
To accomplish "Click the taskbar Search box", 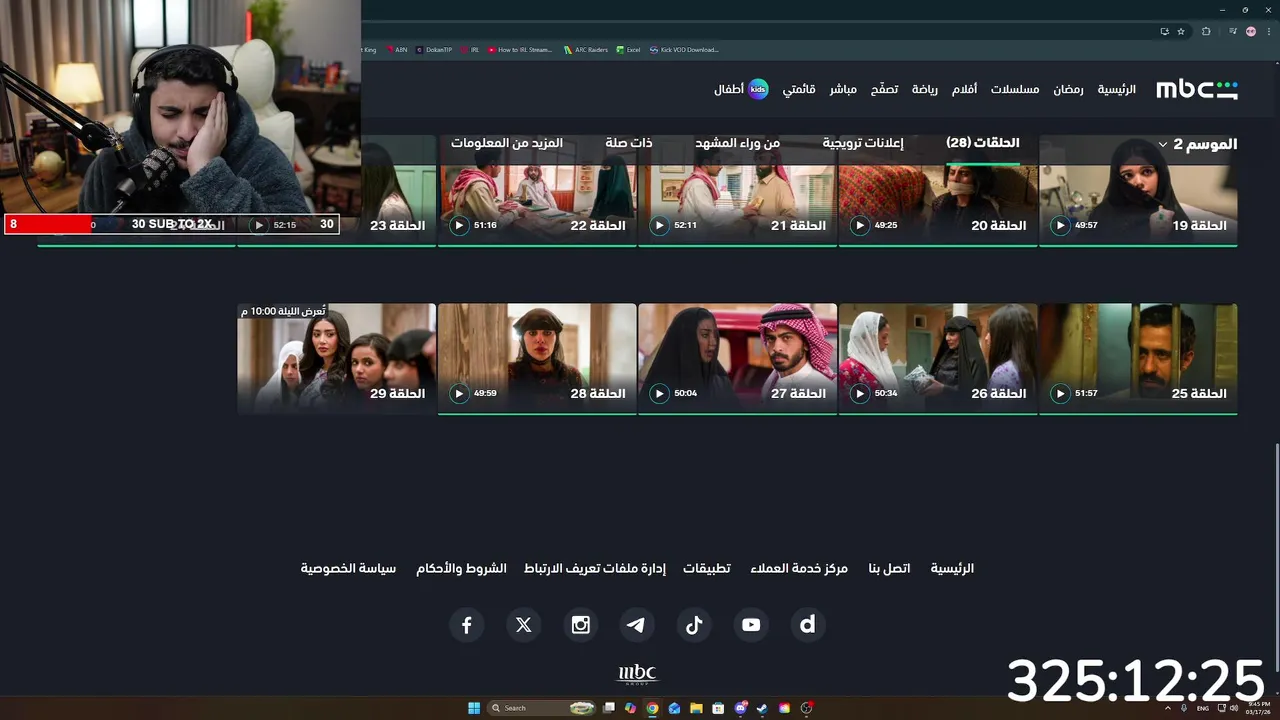I will click(x=542, y=708).
